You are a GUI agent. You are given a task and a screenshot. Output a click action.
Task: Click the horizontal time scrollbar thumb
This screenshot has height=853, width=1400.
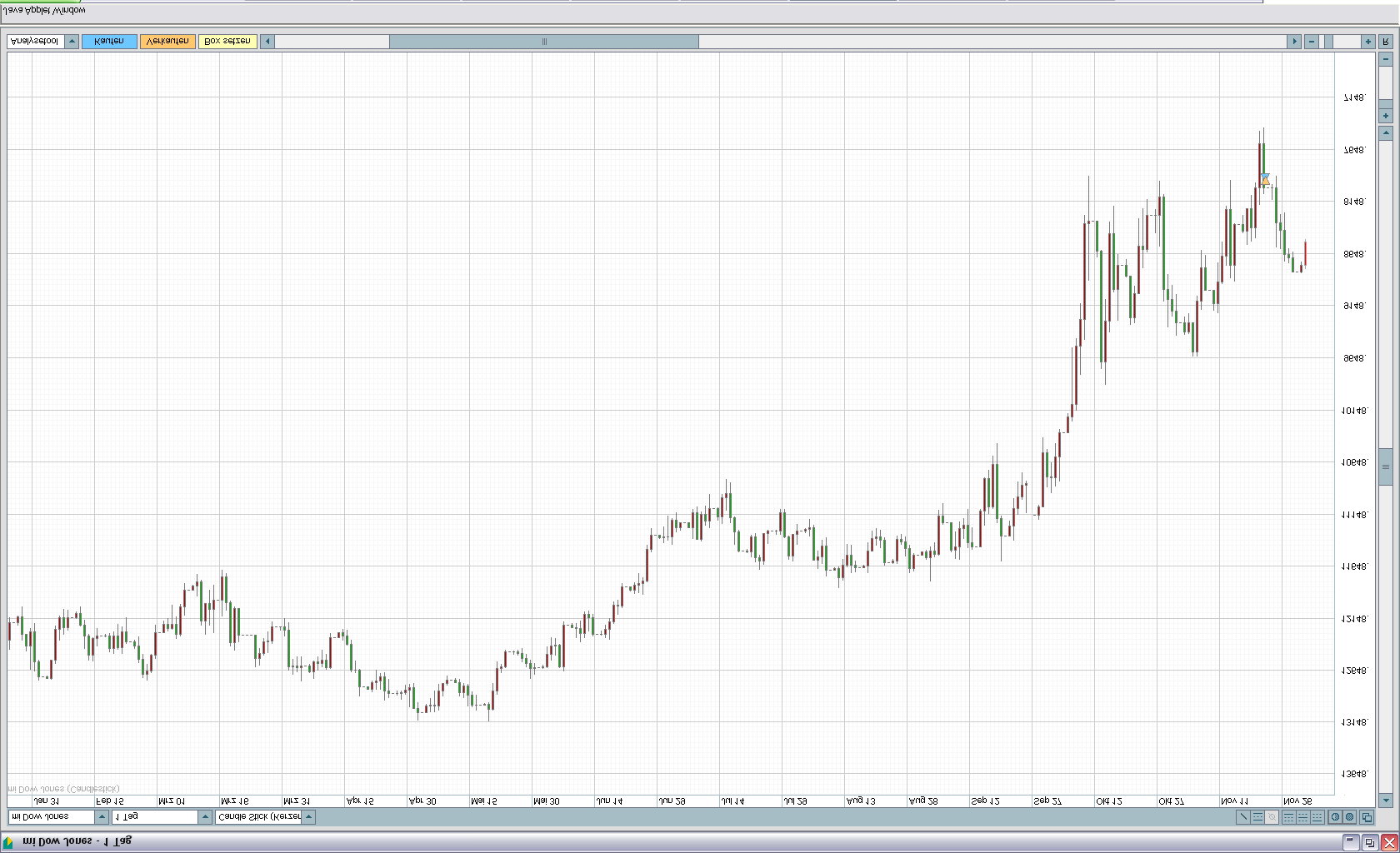pyautogui.click(x=543, y=42)
